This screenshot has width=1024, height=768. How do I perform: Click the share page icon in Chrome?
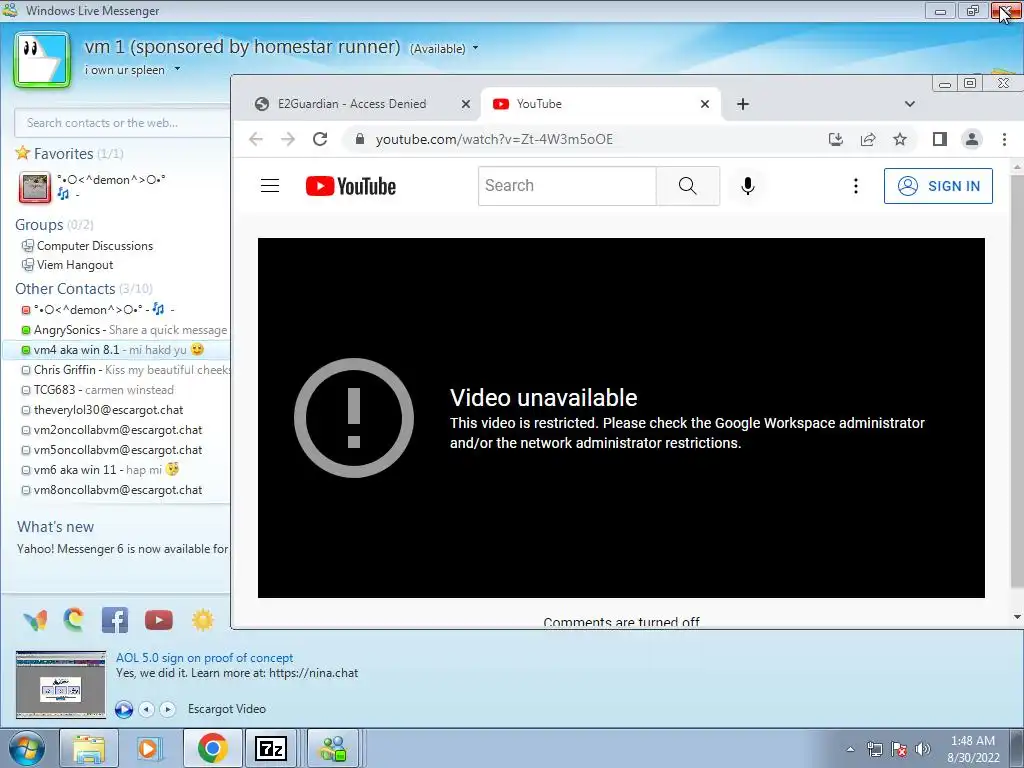(x=868, y=139)
